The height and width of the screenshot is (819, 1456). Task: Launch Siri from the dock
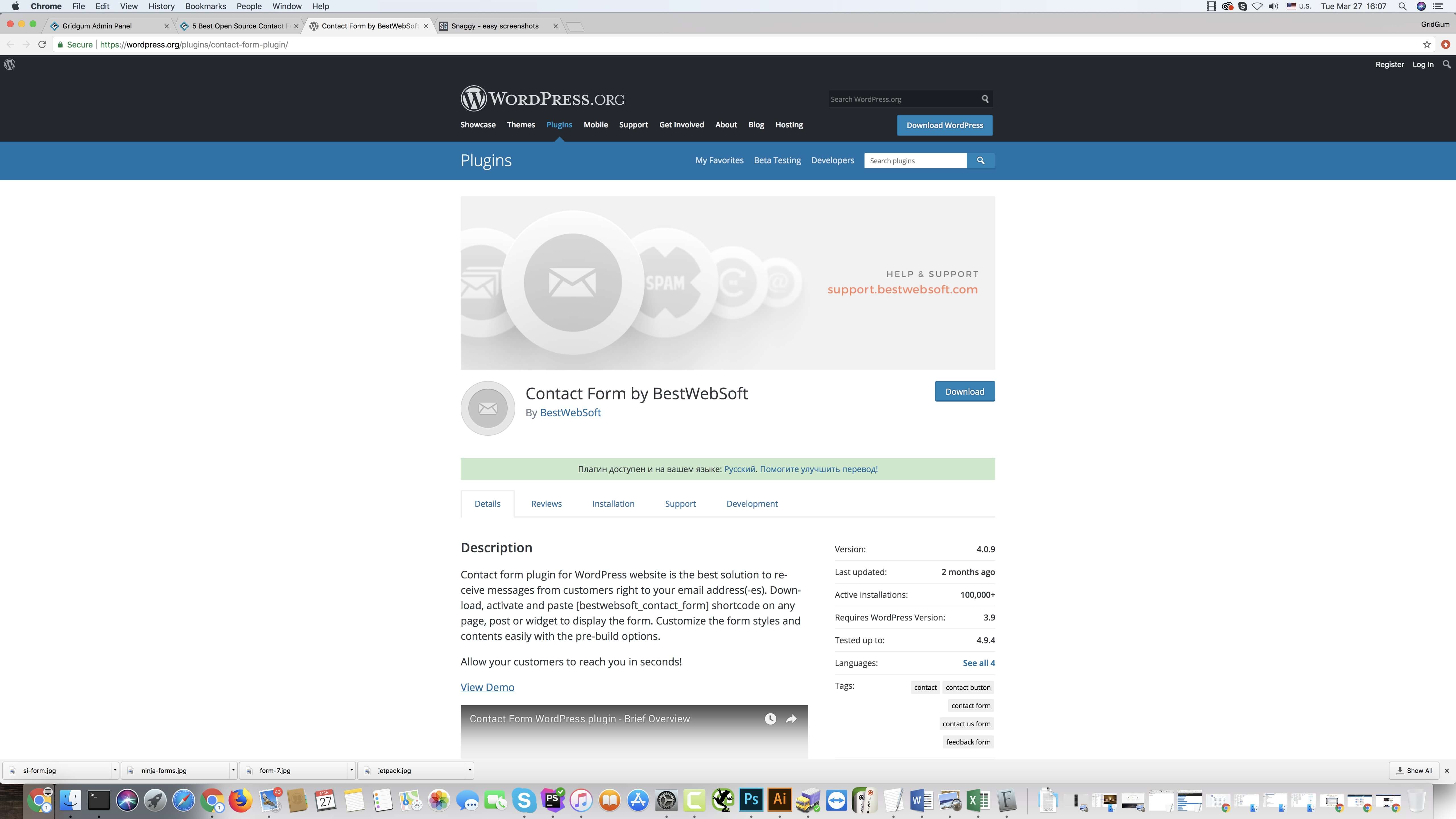pyautogui.click(x=127, y=800)
